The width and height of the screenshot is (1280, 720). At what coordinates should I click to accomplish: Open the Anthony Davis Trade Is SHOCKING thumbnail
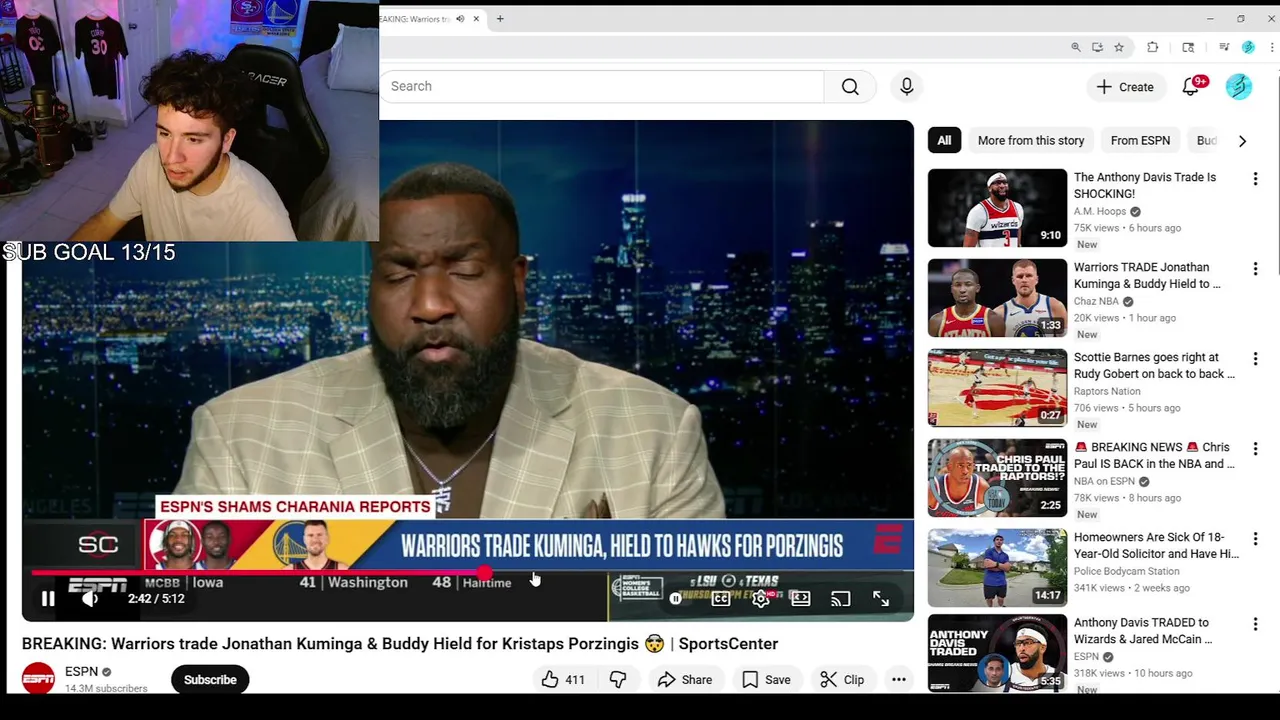coord(997,208)
